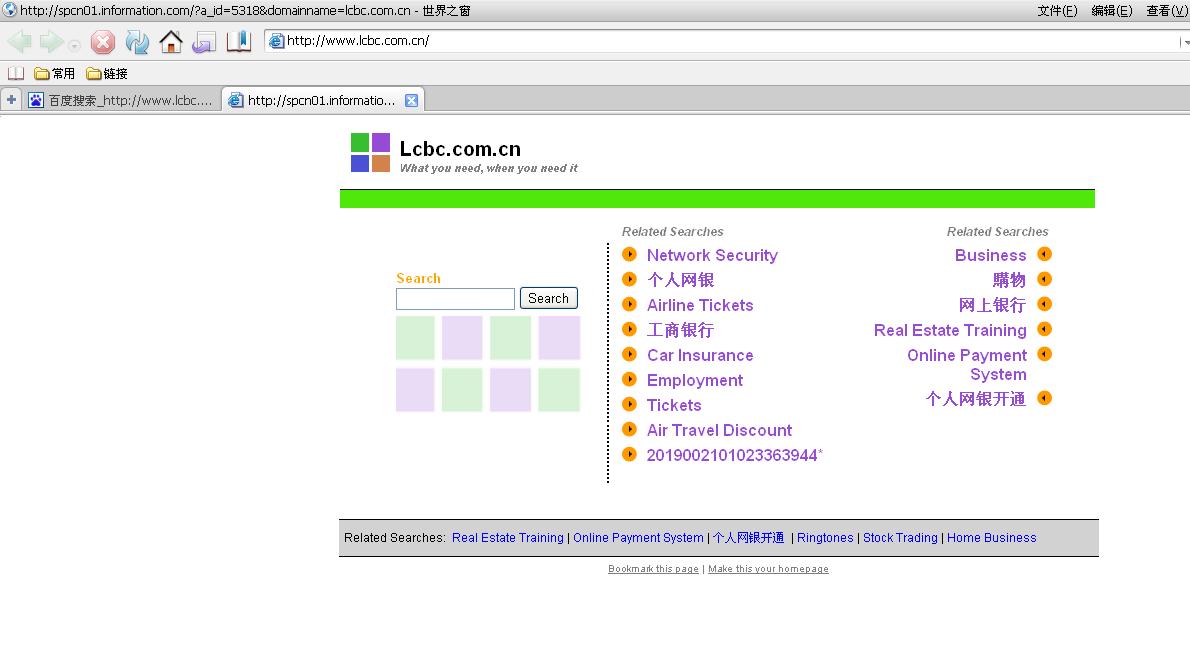Open the favorites book icon on bookmarks bar
This screenshot has height=662, width=1190.
click(x=16, y=74)
